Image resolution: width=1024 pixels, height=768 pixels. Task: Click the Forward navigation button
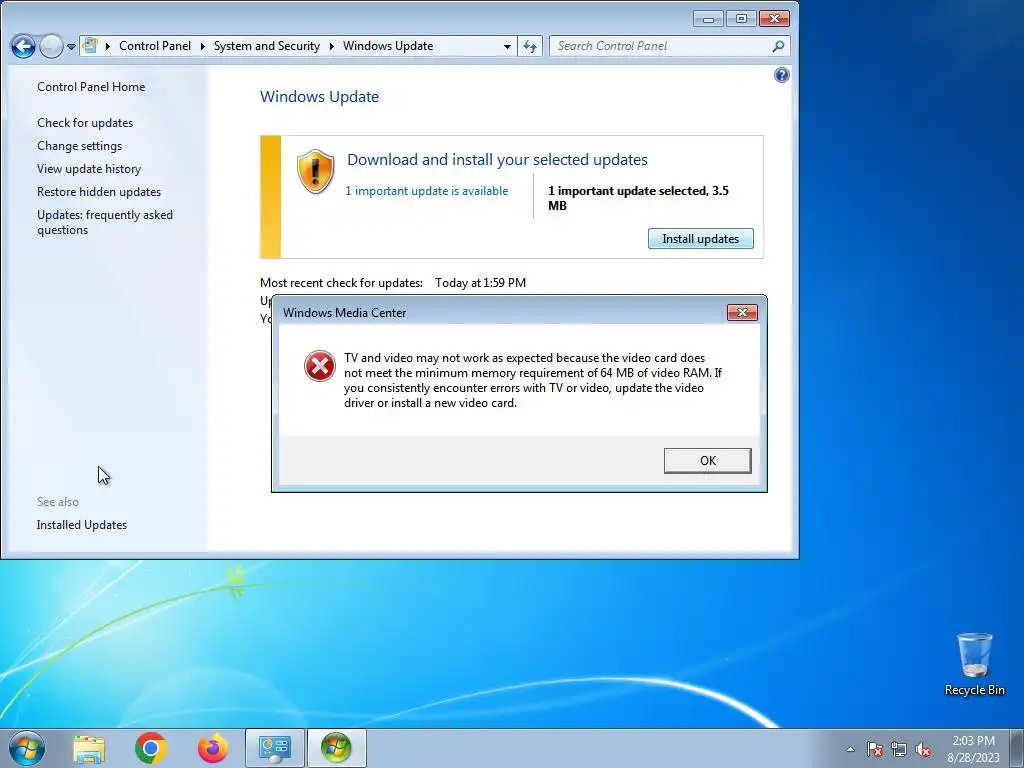pos(51,46)
